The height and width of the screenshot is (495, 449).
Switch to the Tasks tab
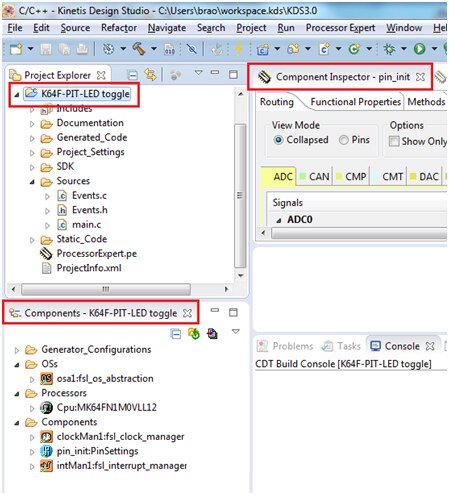341,346
